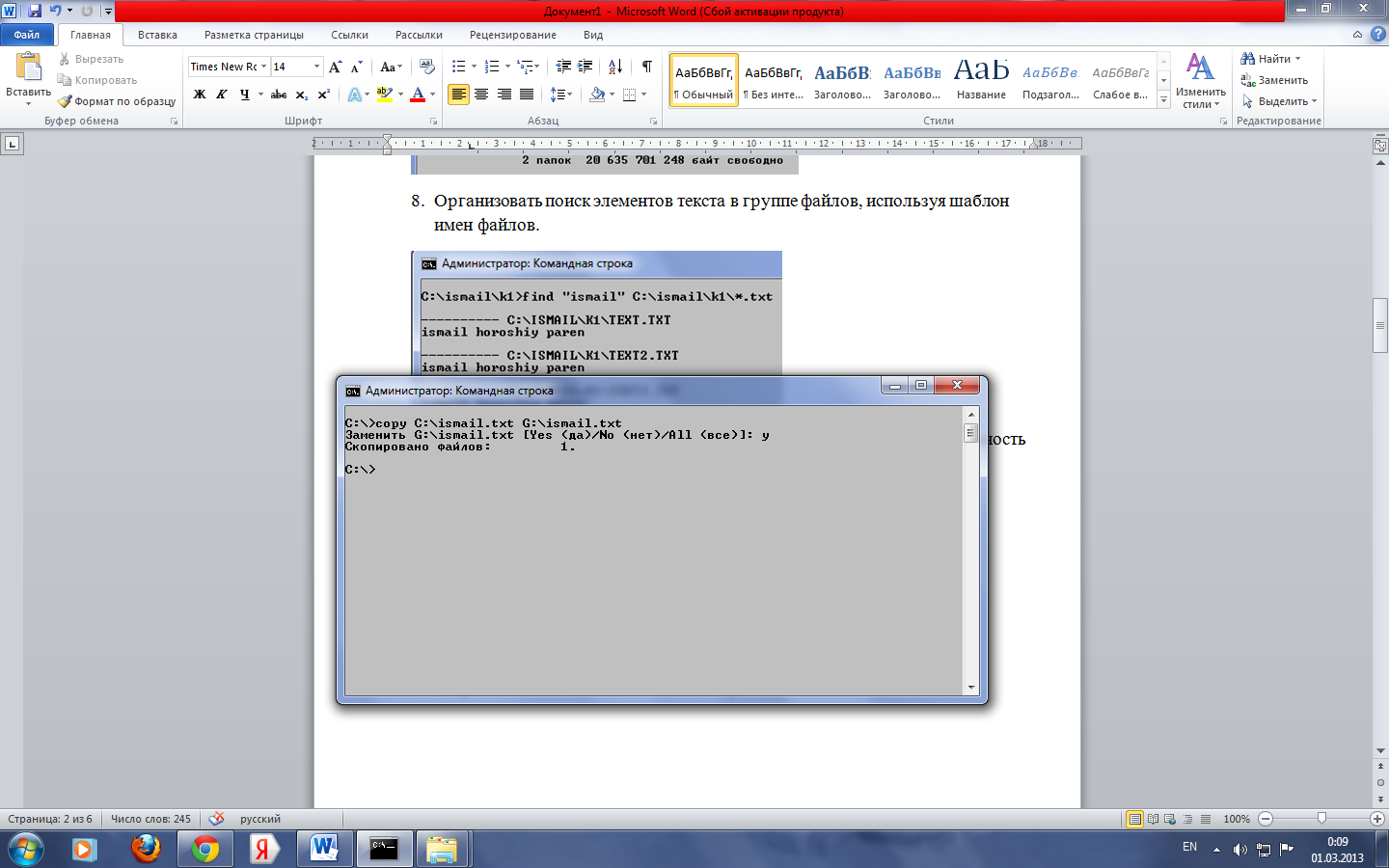Increase paragraph indent
The image size is (1389, 868).
tap(586, 67)
